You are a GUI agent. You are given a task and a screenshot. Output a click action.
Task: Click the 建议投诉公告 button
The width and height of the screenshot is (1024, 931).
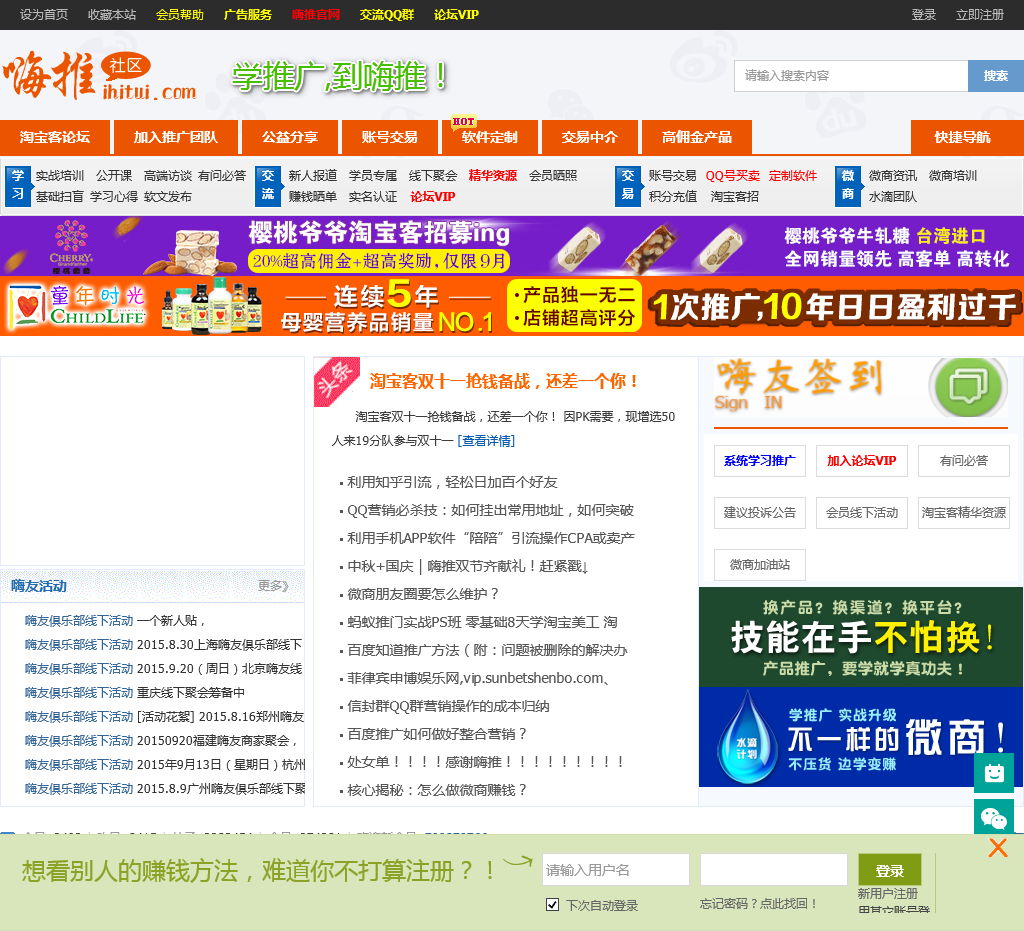point(760,513)
